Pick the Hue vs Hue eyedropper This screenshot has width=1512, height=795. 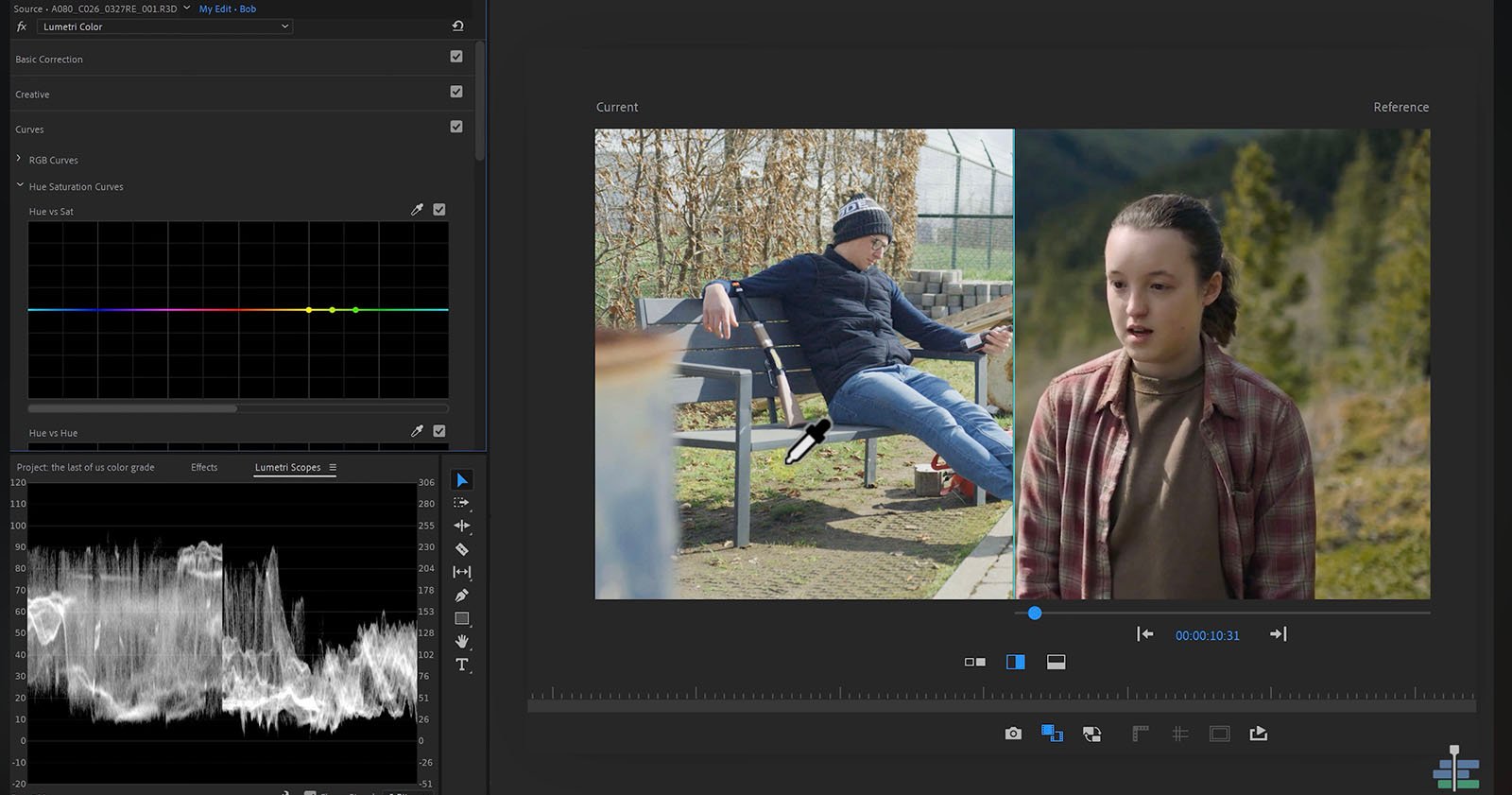417,431
